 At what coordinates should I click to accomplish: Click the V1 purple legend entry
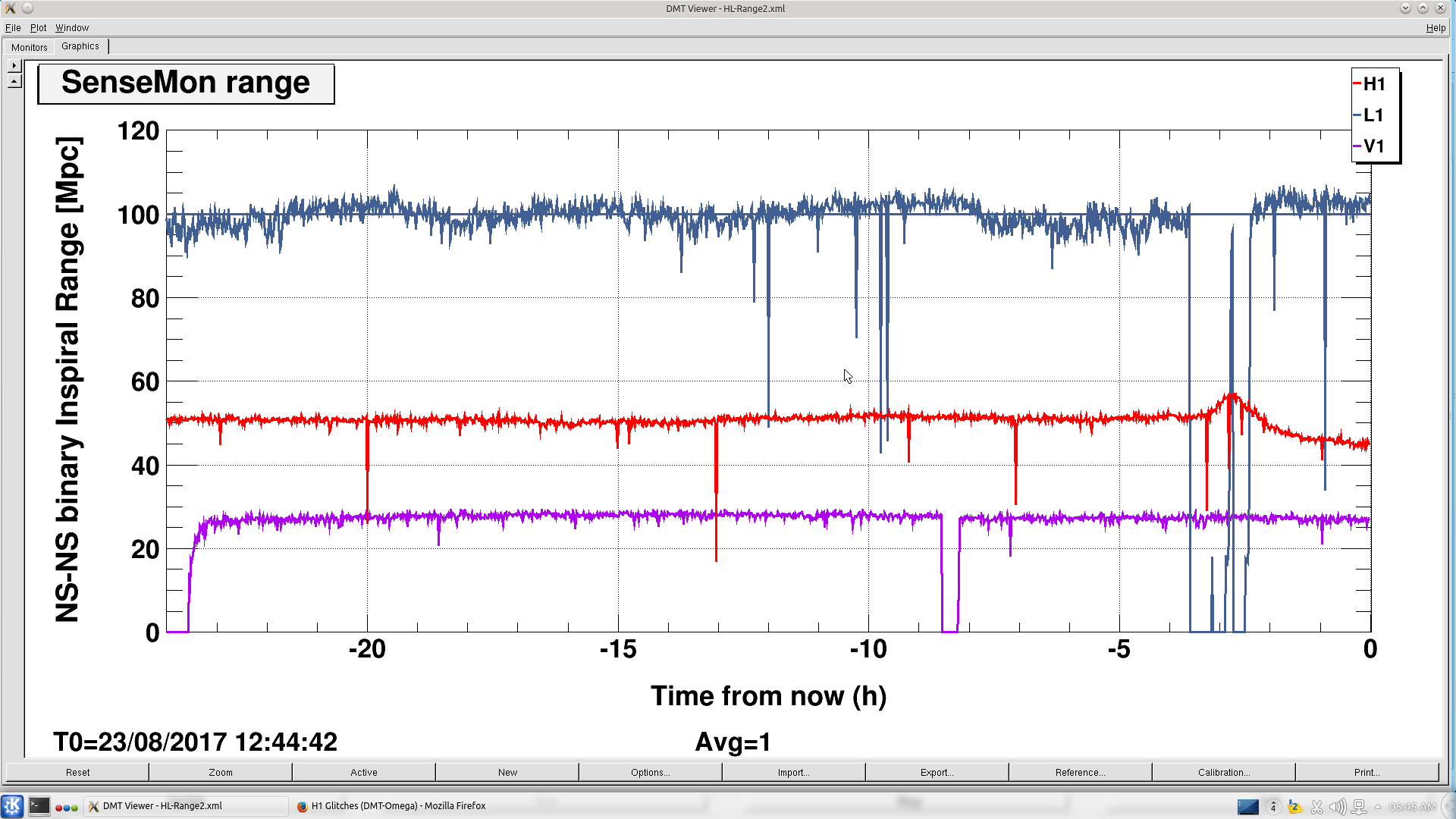tap(1370, 146)
